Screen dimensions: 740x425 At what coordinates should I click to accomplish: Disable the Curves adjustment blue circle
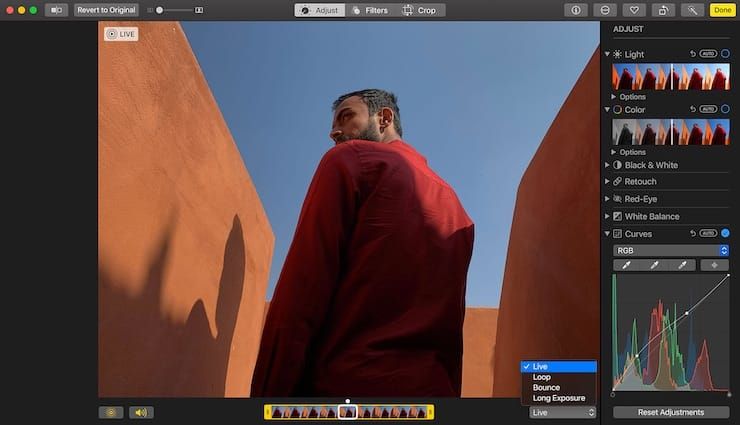click(x=725, y=233)
